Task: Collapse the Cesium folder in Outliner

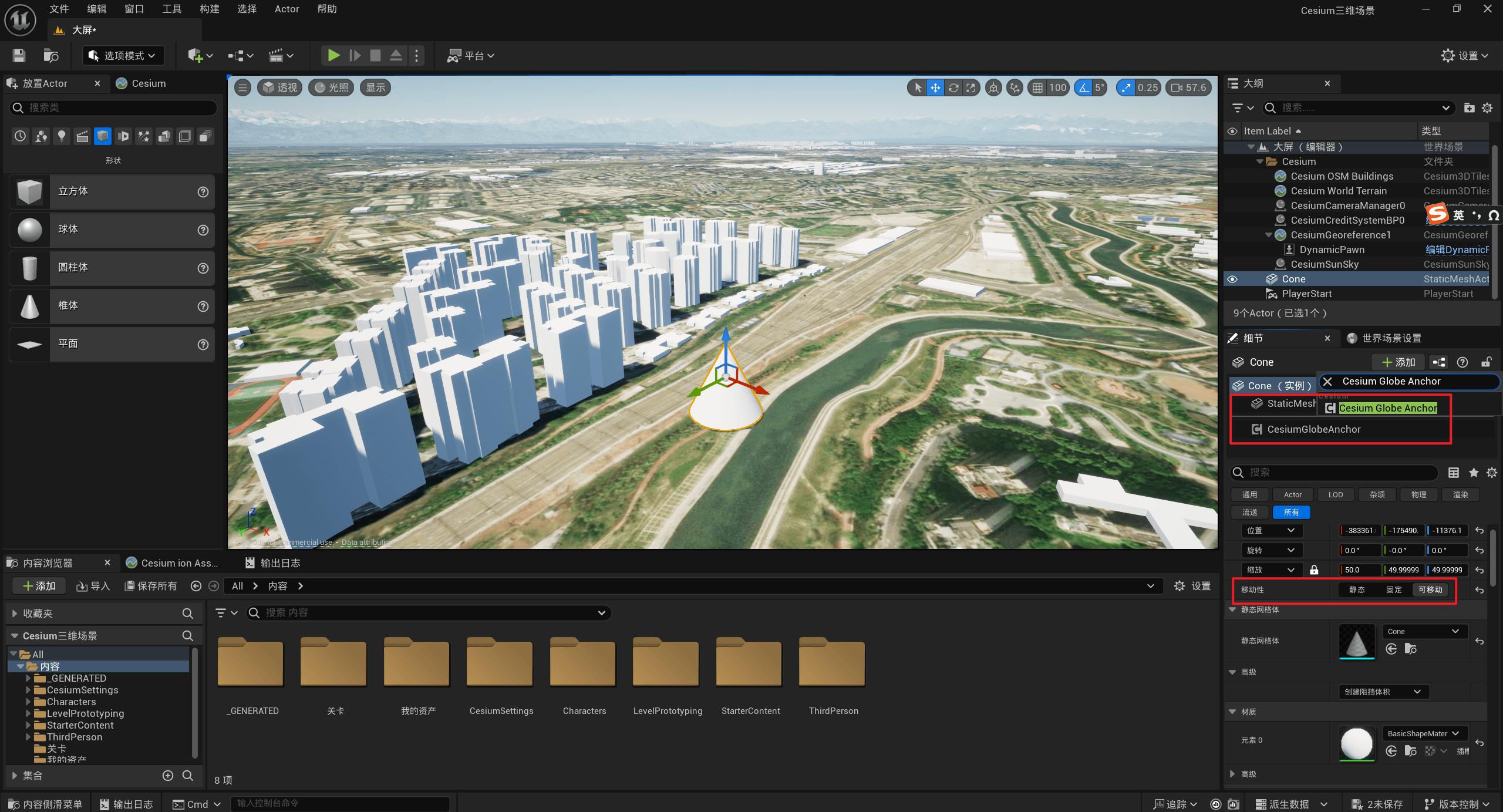Action: (1259, 161)
